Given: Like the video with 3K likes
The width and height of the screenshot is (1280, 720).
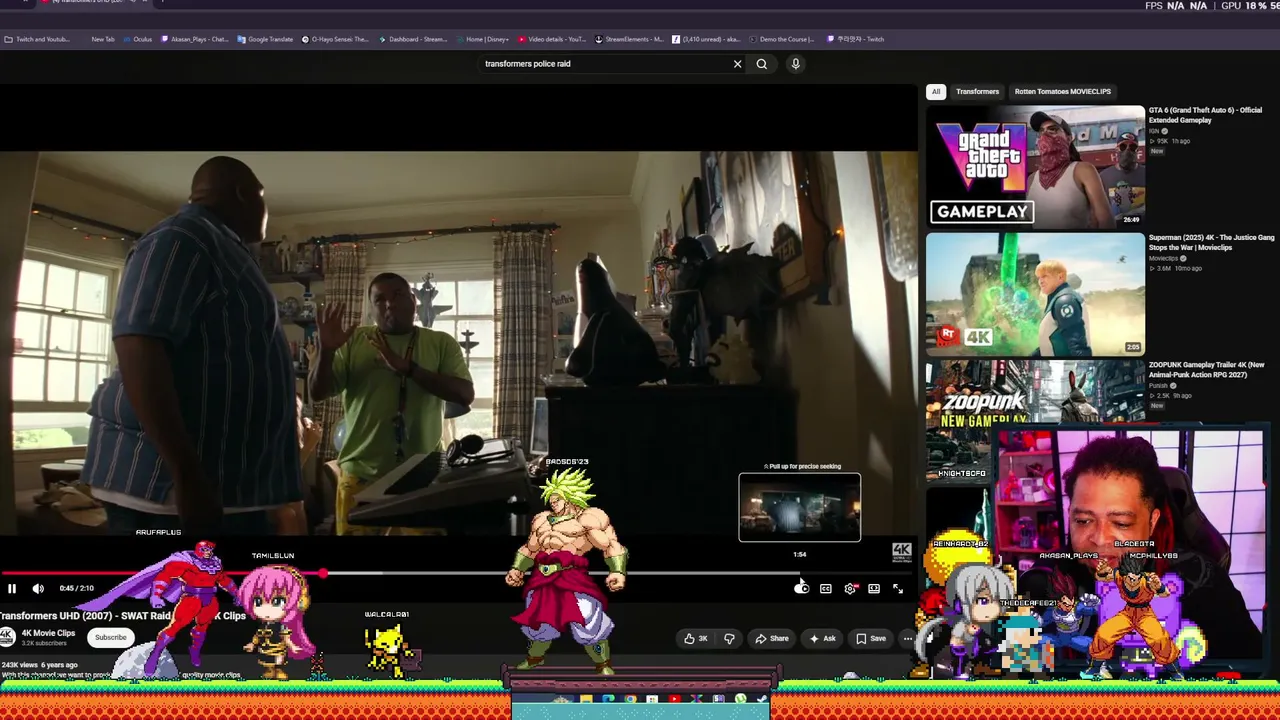Looking at the screenshot, I should coord(696,638).
